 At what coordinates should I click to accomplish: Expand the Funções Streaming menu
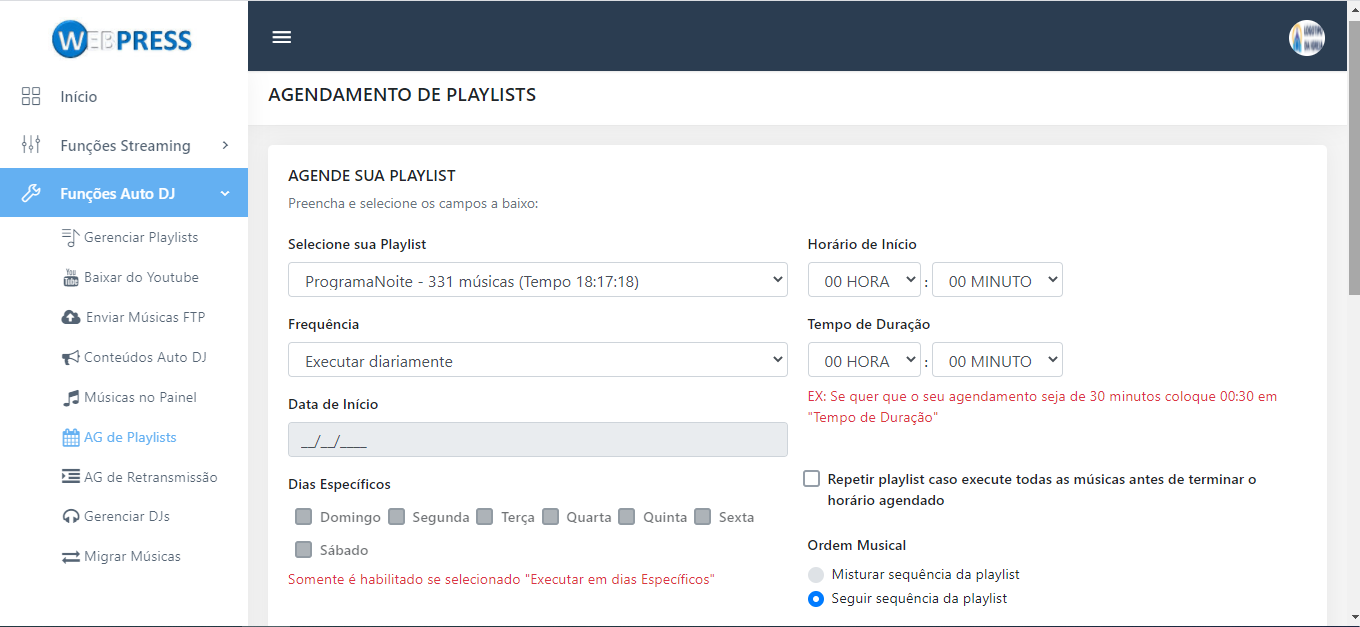(x=124, y=146)
